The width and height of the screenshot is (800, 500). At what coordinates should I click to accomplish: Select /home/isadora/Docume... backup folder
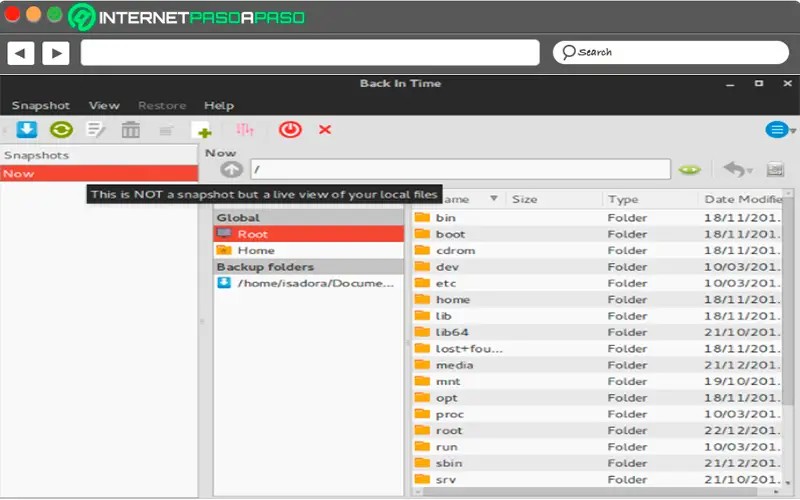click(x=308, y=283)
